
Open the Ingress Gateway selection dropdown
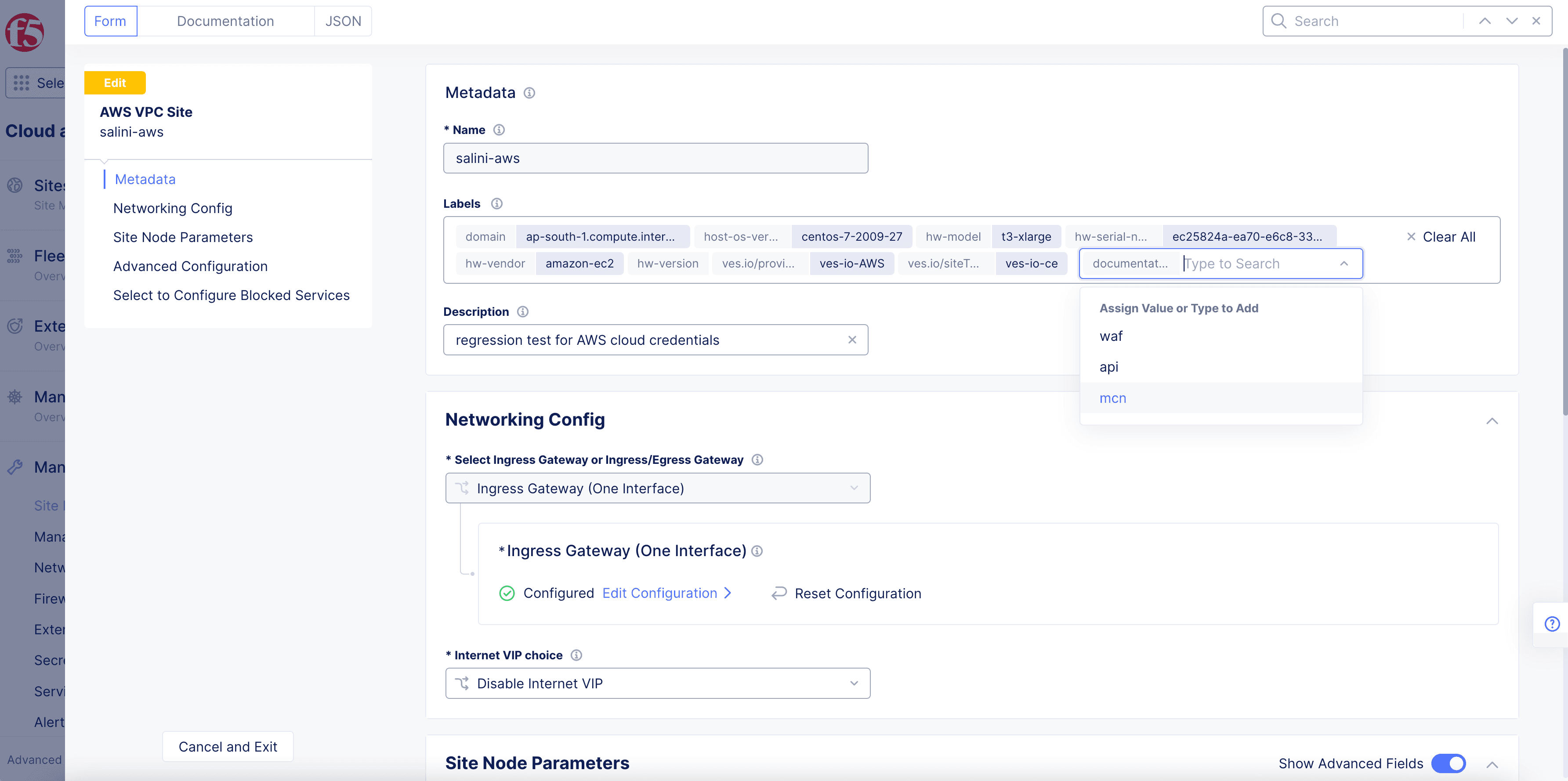coord(658,488)
